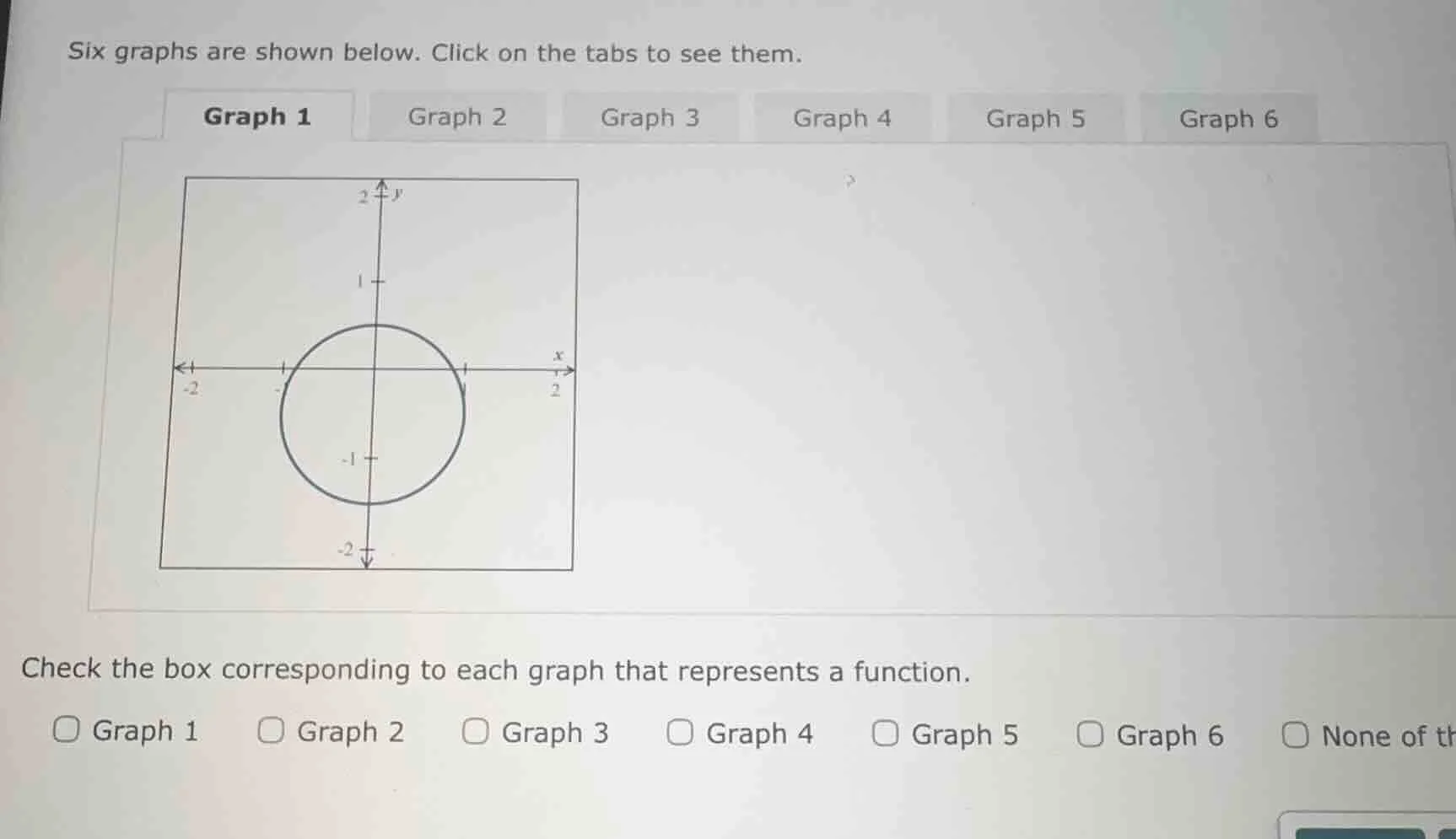Check the Graph 2 checkbox

272,730
